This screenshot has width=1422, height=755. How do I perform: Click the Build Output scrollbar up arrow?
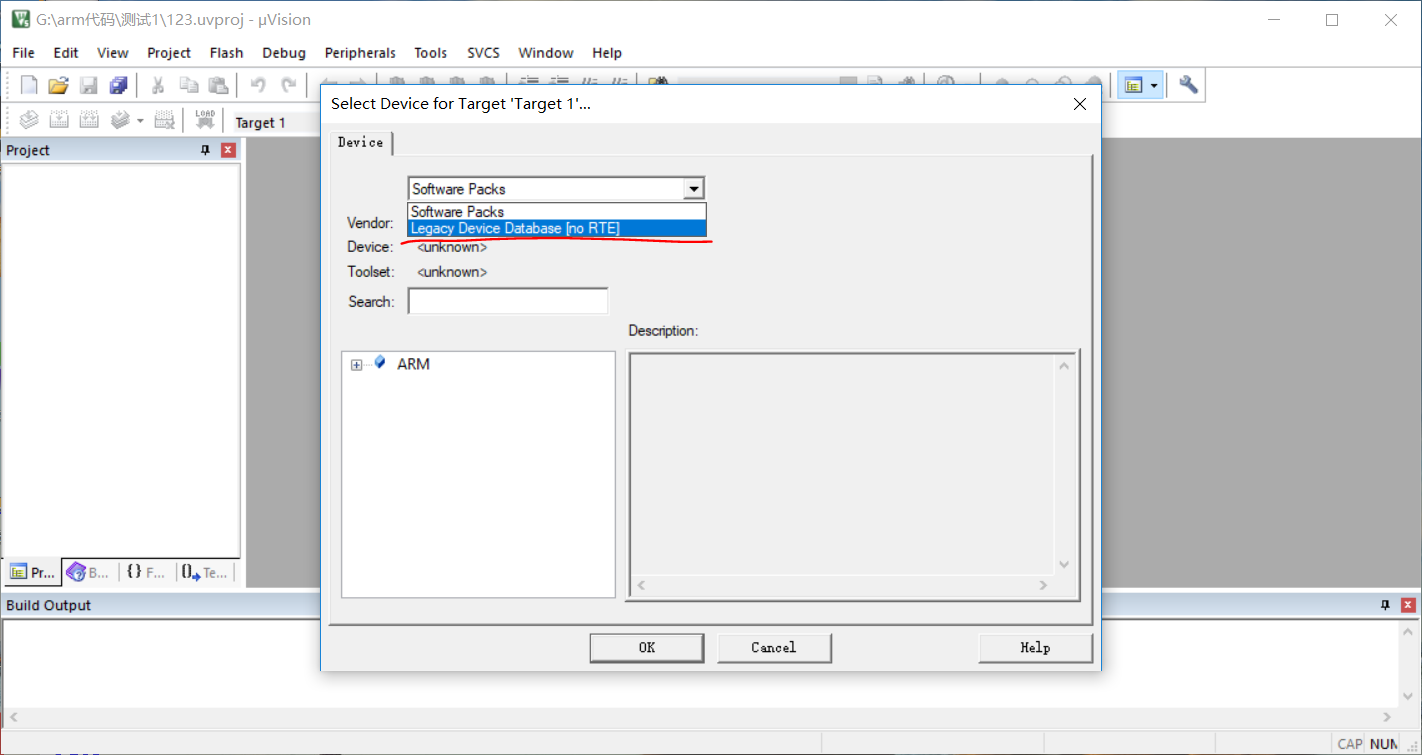[1408, 631]
